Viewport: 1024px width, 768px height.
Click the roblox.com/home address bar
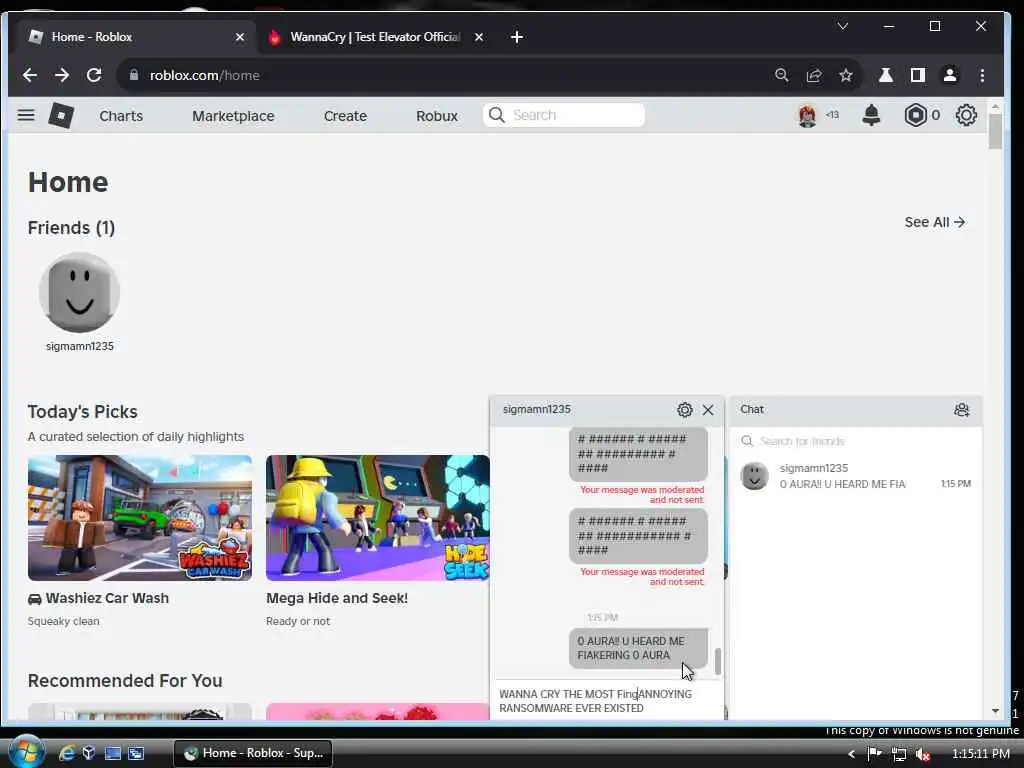pos(444,75)
